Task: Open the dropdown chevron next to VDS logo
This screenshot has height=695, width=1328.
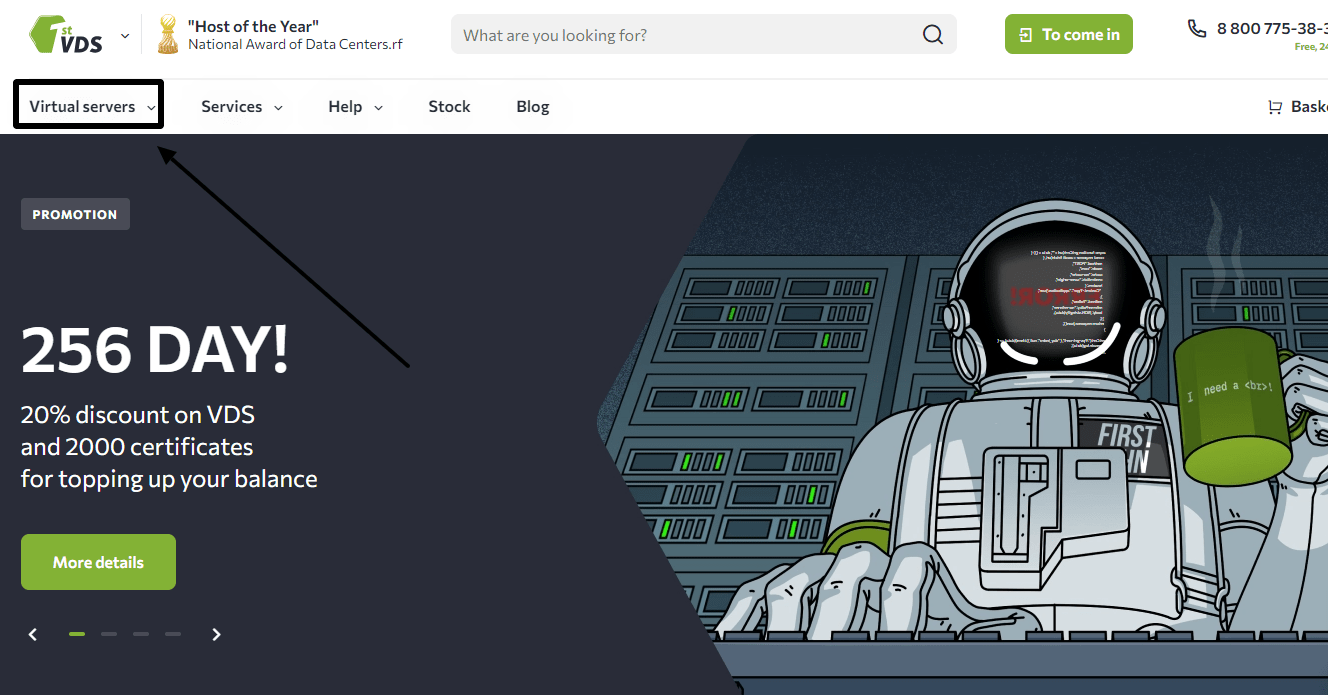Action: tap(125, 35)
